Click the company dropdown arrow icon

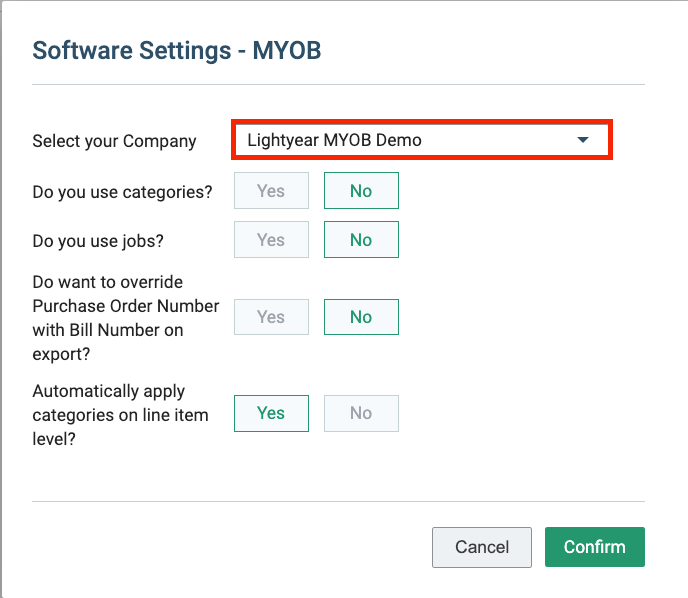[583, 140]
